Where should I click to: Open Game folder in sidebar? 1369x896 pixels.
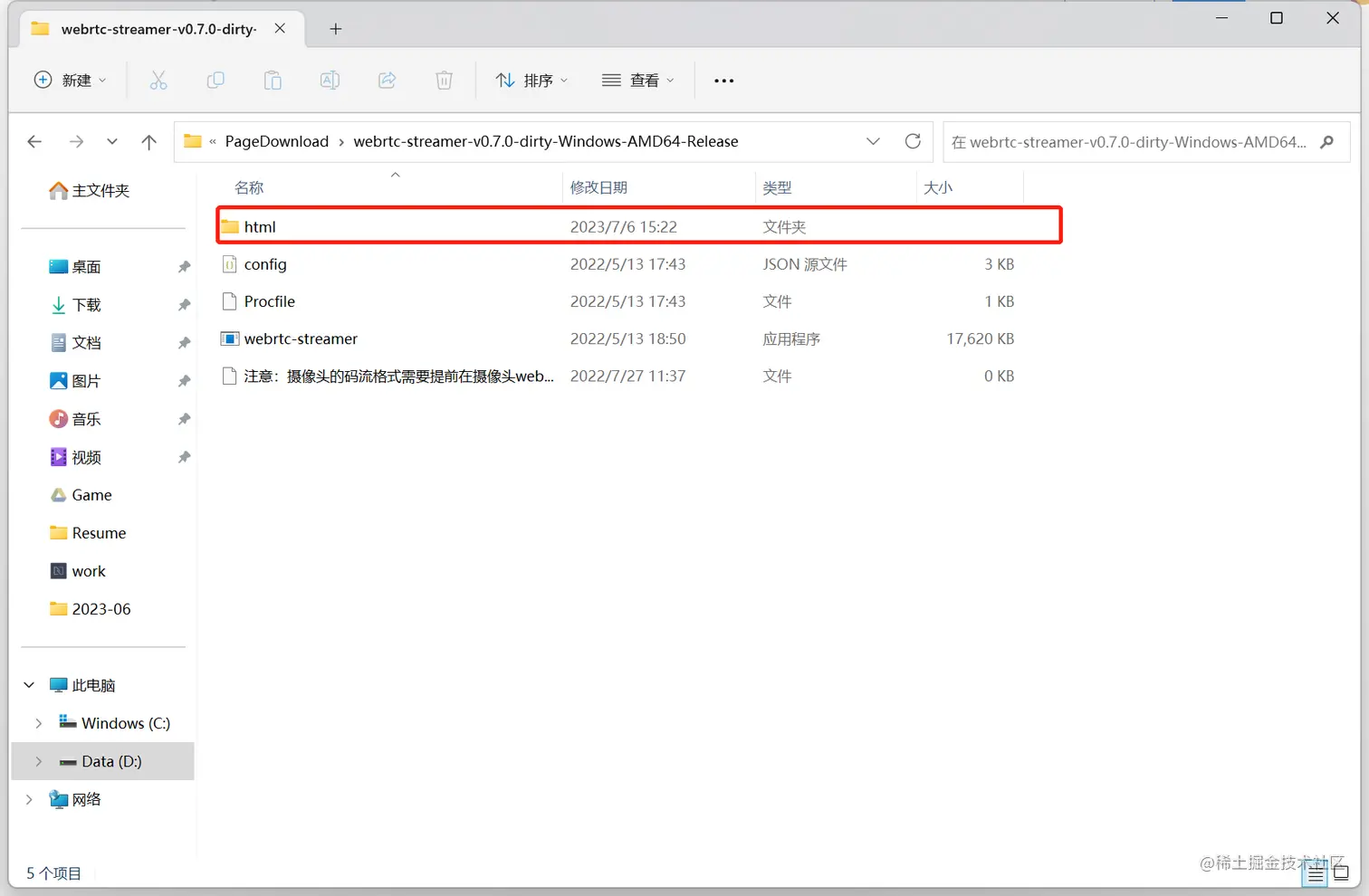[81, 495]
